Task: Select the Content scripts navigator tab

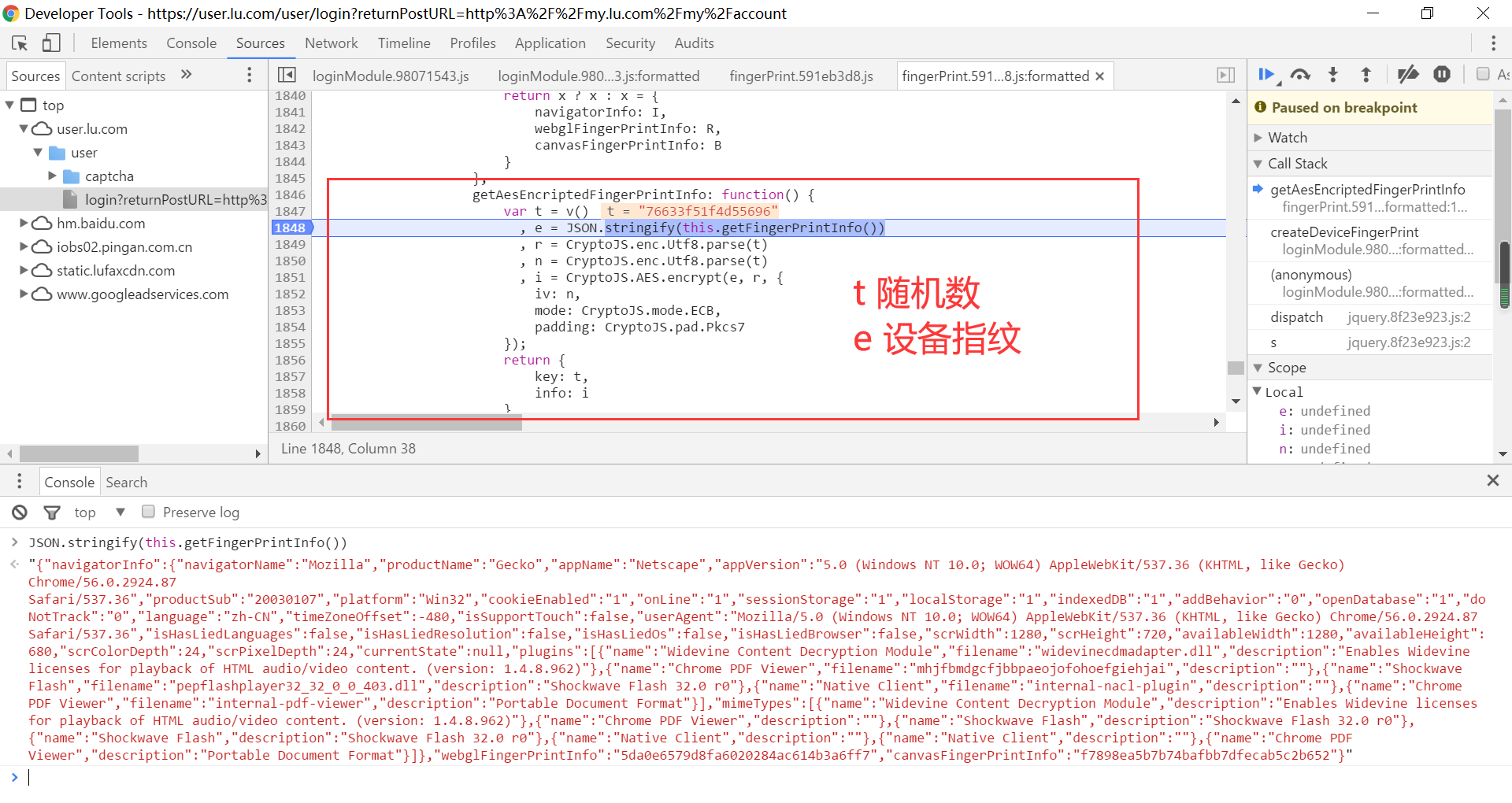Action: (119, 76)
